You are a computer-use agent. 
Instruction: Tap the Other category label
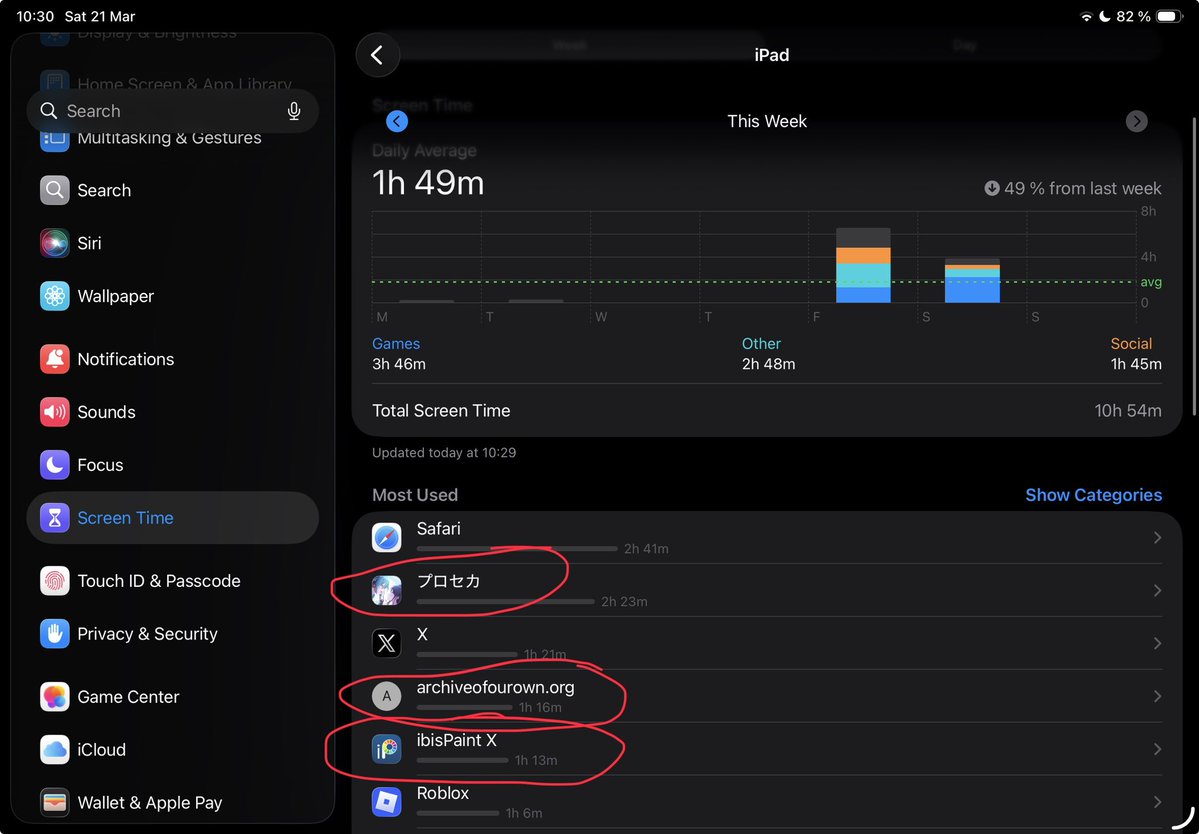point(762,344)
